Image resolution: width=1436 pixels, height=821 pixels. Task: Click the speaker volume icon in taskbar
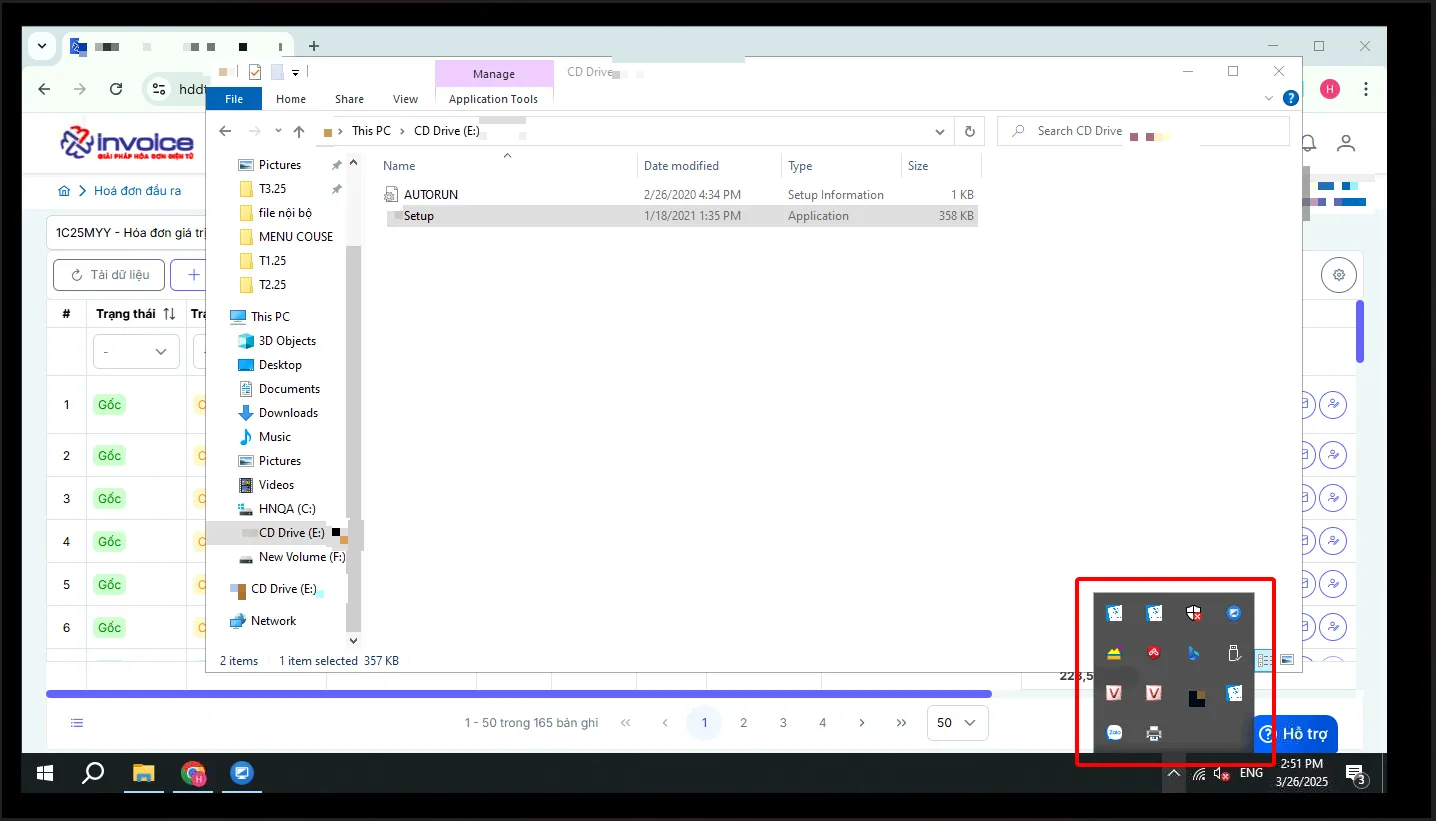(1222, 773)
